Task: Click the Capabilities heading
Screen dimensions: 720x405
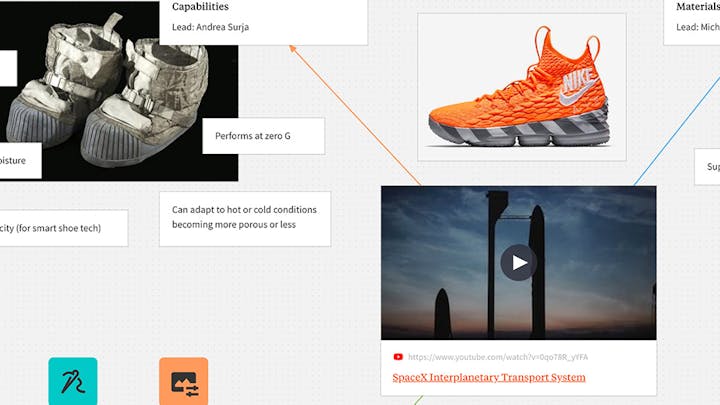Action: (200, 6)
